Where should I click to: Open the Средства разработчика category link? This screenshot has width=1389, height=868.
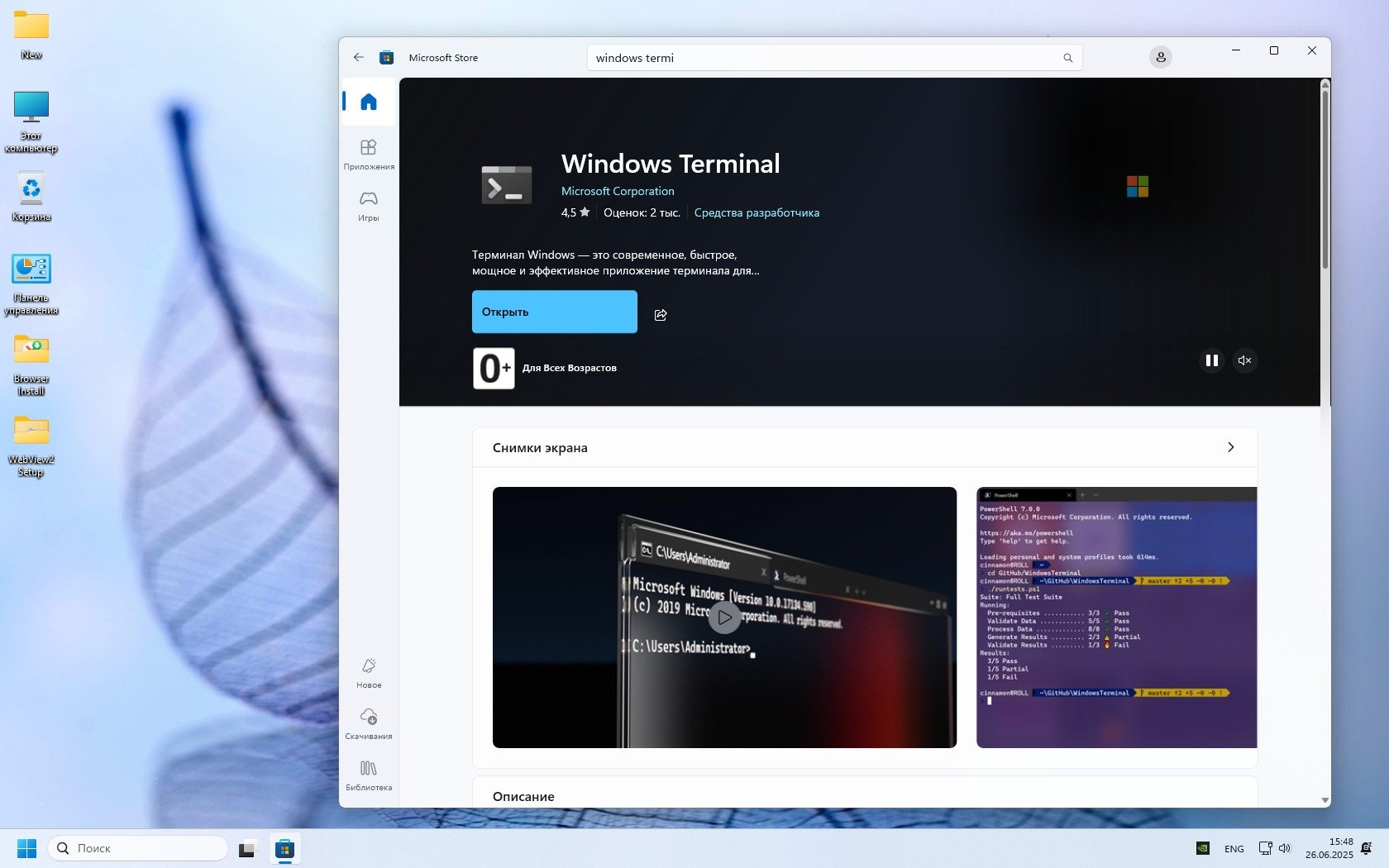(x=757, y=212)
